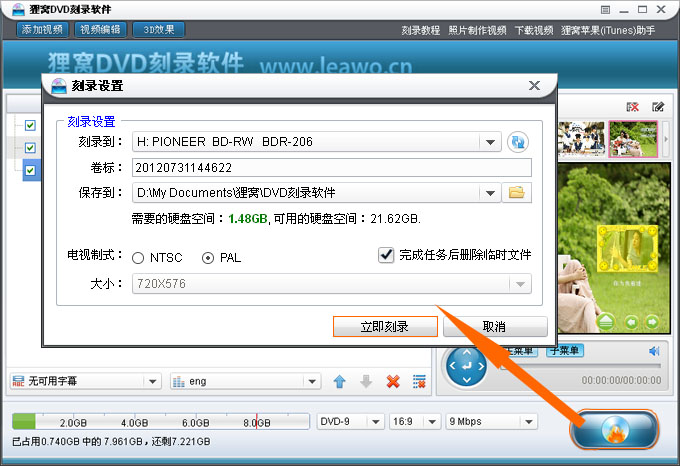Click the application menu icon in title bar
The height and width of the screenshot is (466, 680).
coord(606,10)
